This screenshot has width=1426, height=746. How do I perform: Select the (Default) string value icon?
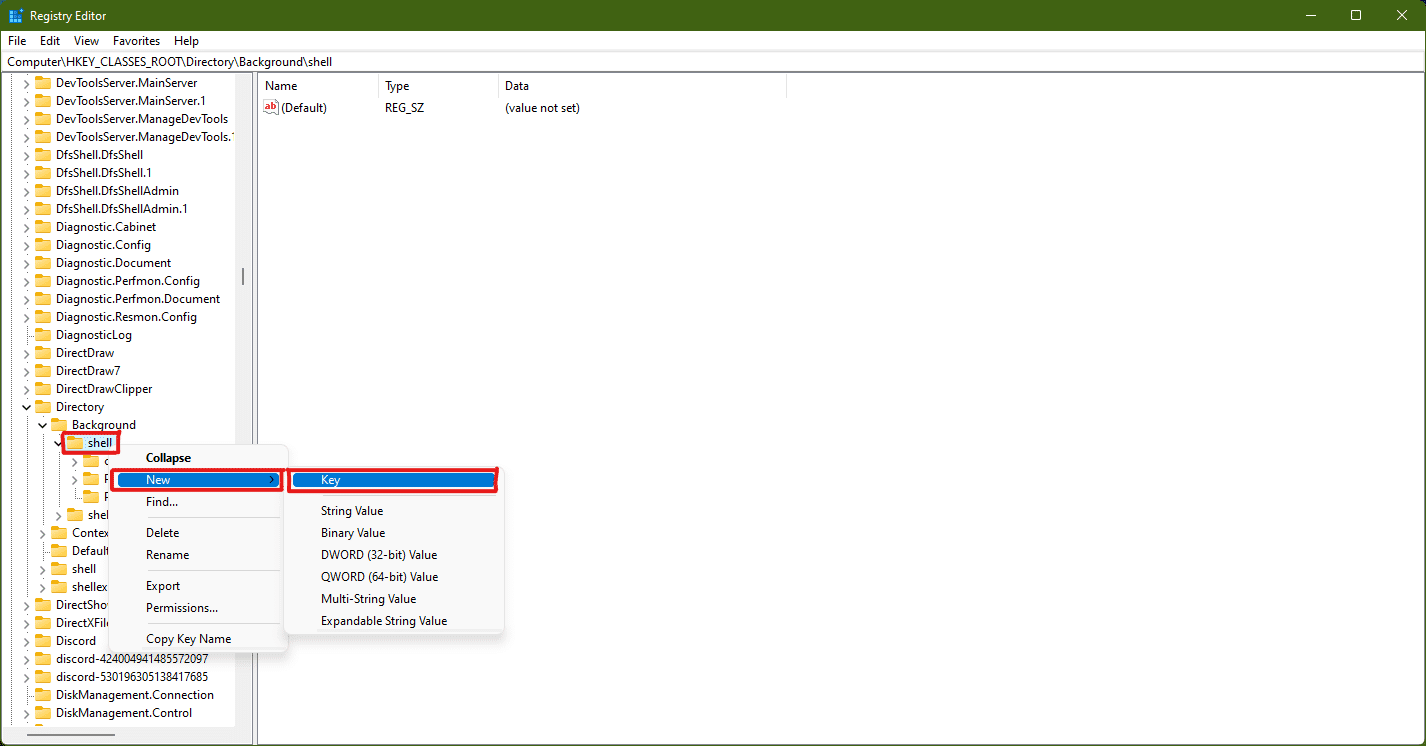[270, 107]
